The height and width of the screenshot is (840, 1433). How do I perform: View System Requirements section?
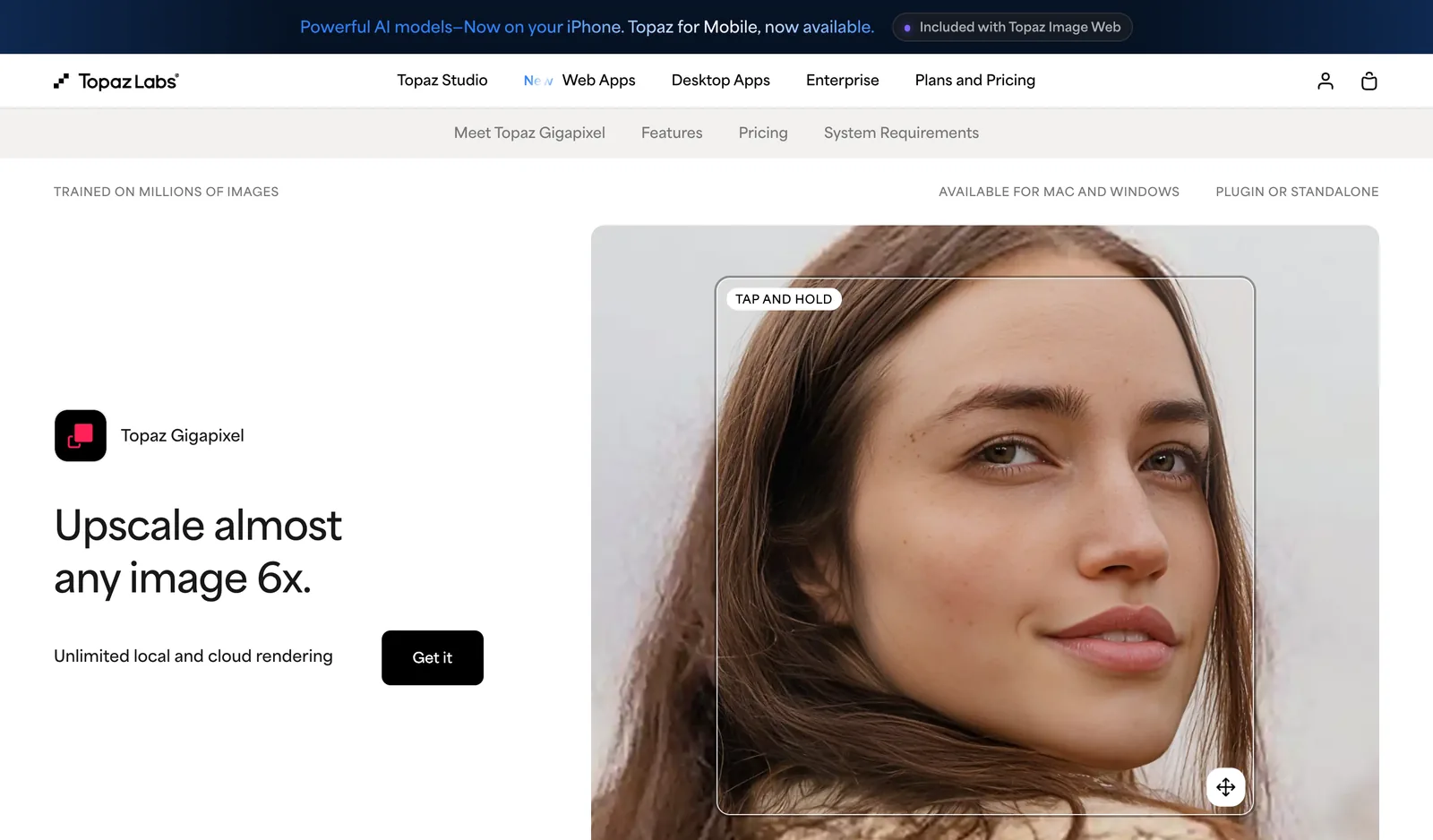click(x=901, y=133)
